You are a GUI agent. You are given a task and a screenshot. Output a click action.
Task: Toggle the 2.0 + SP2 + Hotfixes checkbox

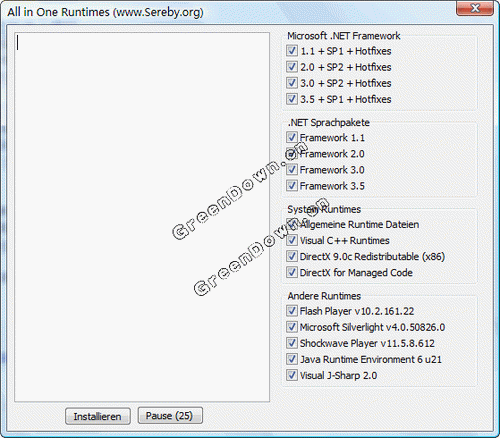292,67
